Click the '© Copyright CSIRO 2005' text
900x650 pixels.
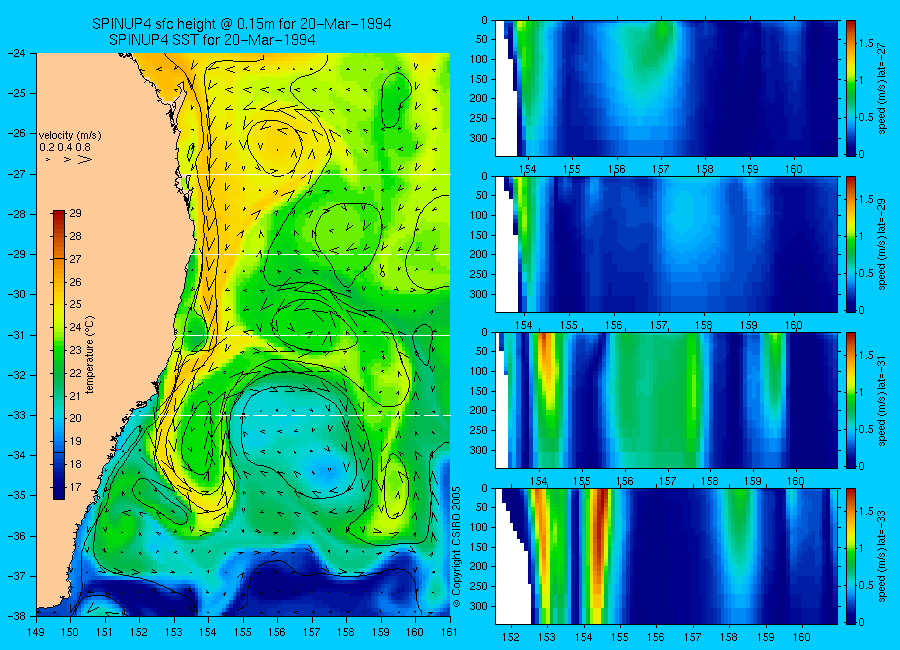coord(457,547)
